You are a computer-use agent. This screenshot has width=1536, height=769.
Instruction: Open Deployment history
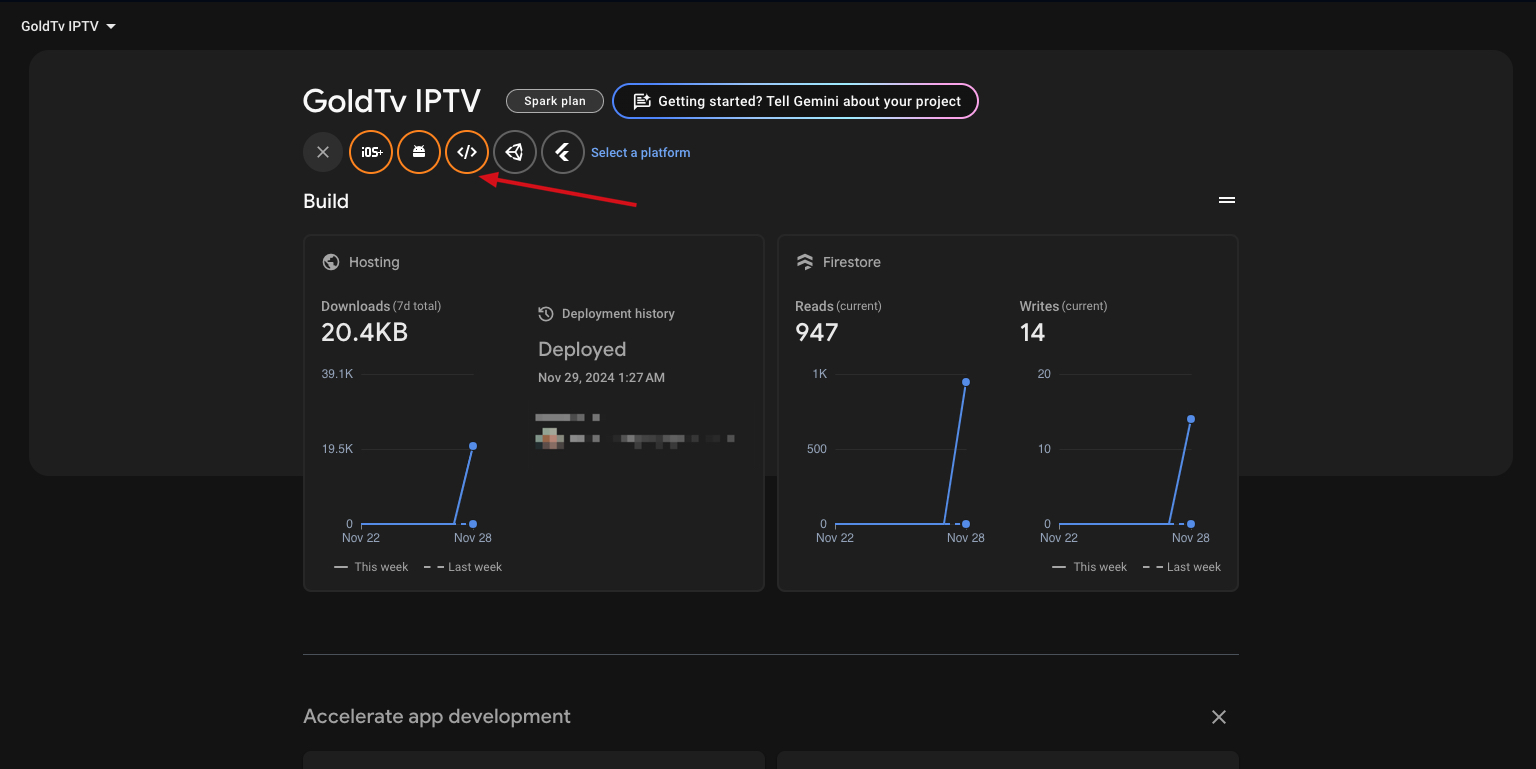(x=618, y=314)
